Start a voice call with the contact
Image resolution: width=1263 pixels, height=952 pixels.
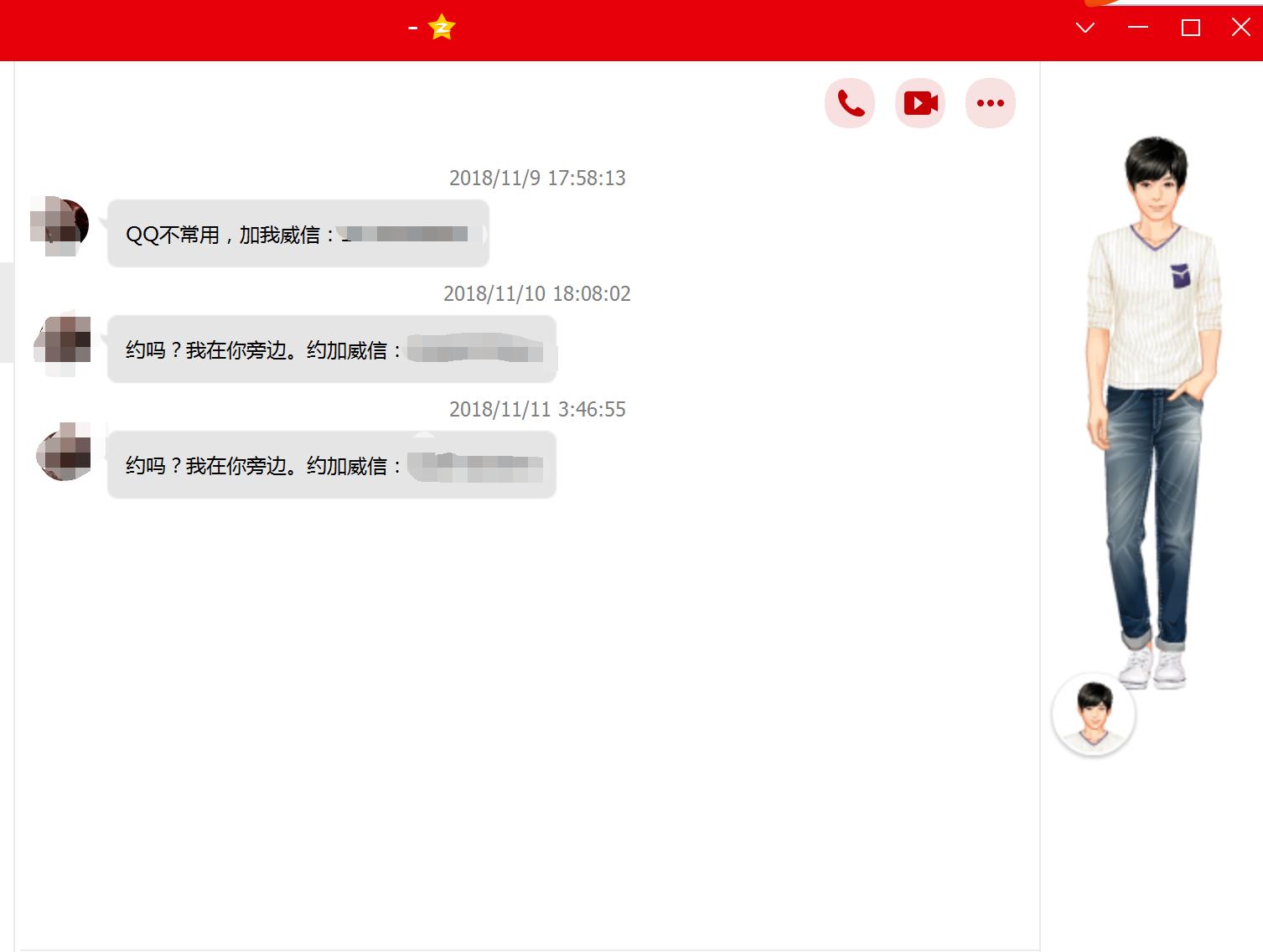click(849, 102)
